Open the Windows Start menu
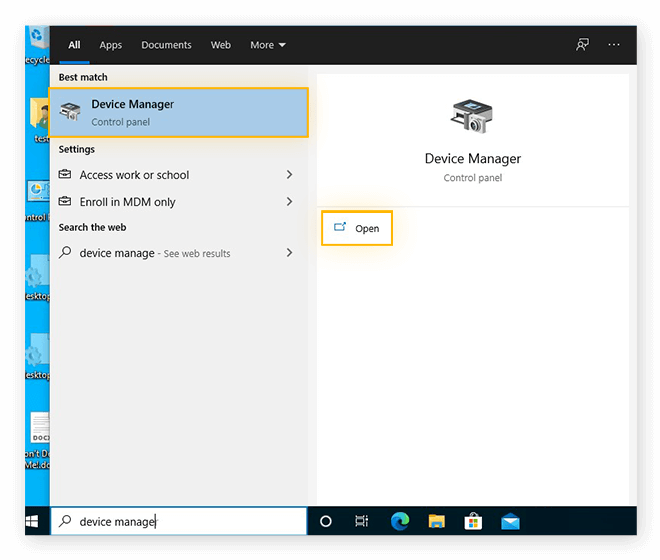Image resolution: width=660 pixels, height=560 pixels. (33, 522)
